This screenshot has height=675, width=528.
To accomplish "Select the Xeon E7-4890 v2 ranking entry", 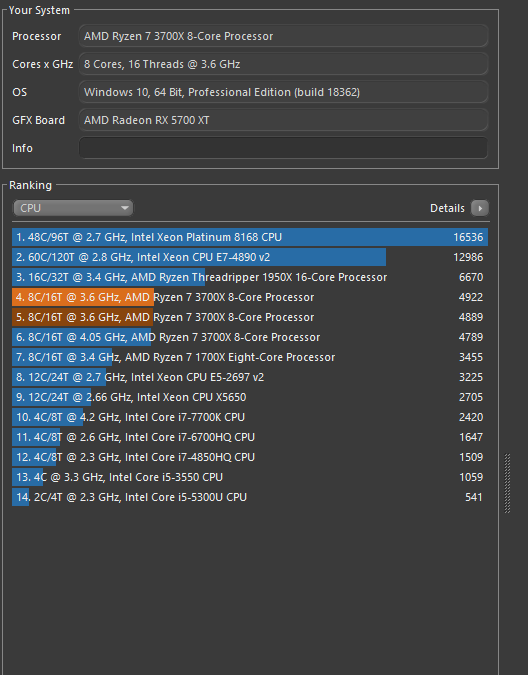I will point(250,257).
